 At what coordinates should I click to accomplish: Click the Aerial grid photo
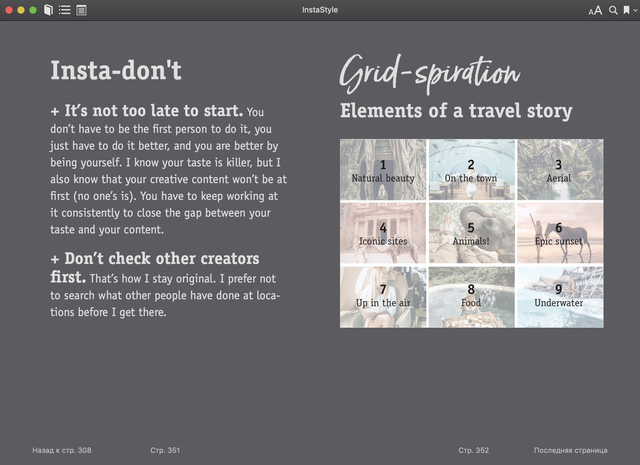pos(559,170)
